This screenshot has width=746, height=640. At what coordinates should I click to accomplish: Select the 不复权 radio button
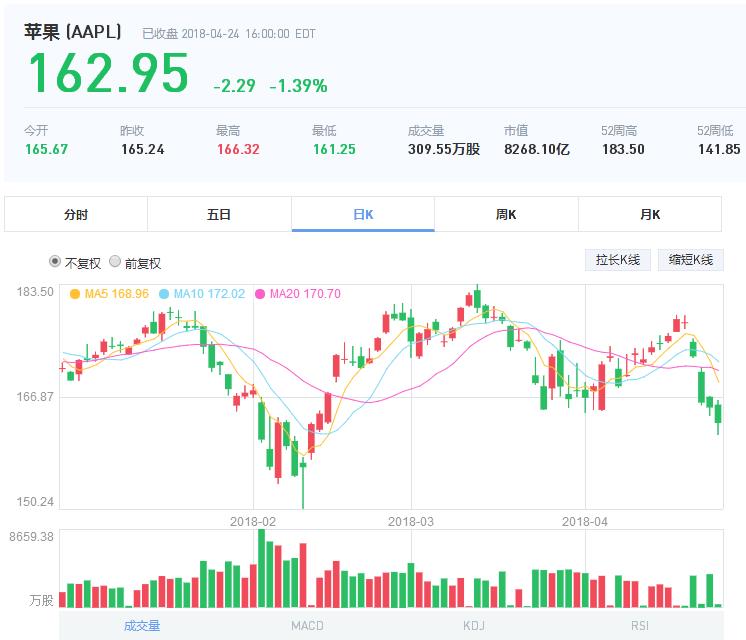pyautogui.click(x=55, y=262)
